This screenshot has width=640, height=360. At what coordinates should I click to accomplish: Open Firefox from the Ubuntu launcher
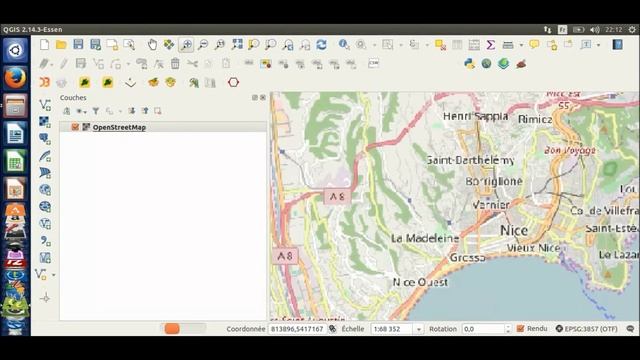click(16, 78)
